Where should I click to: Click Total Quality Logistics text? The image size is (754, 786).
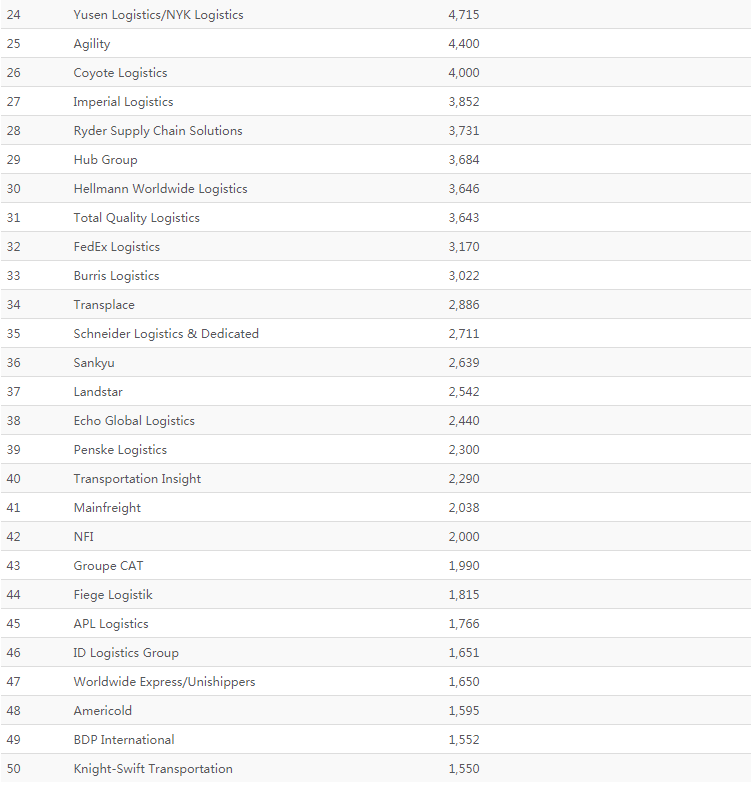(x=136, y=218)
